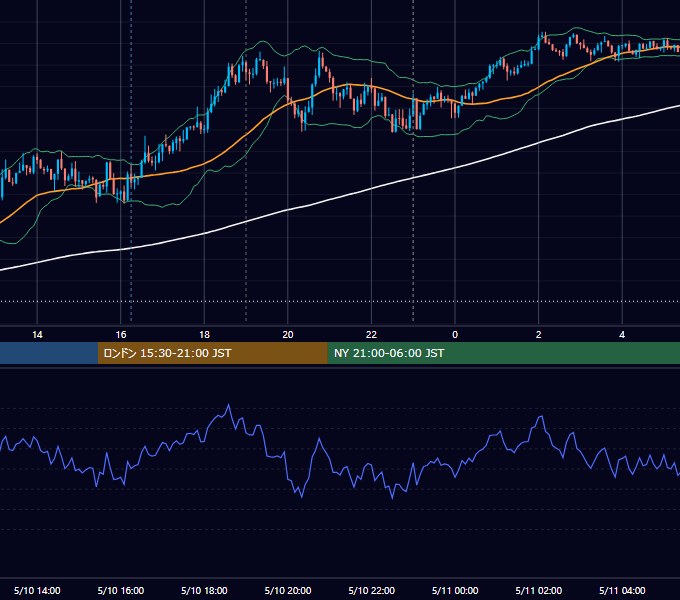Click the 2 hour axis label
680x600 pixels.
pos(539,335)
